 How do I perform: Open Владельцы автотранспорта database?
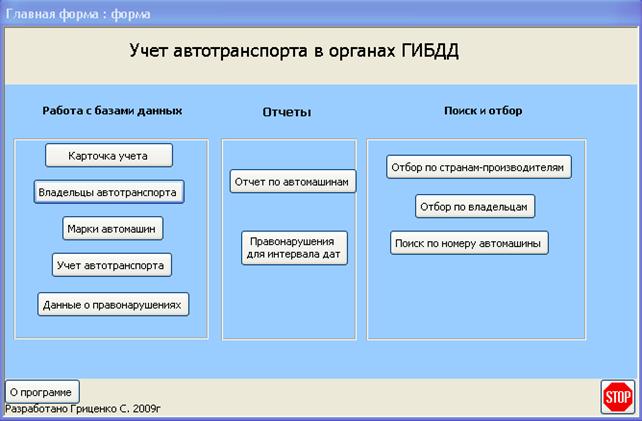pyautogui.click(x=109, y=192)
